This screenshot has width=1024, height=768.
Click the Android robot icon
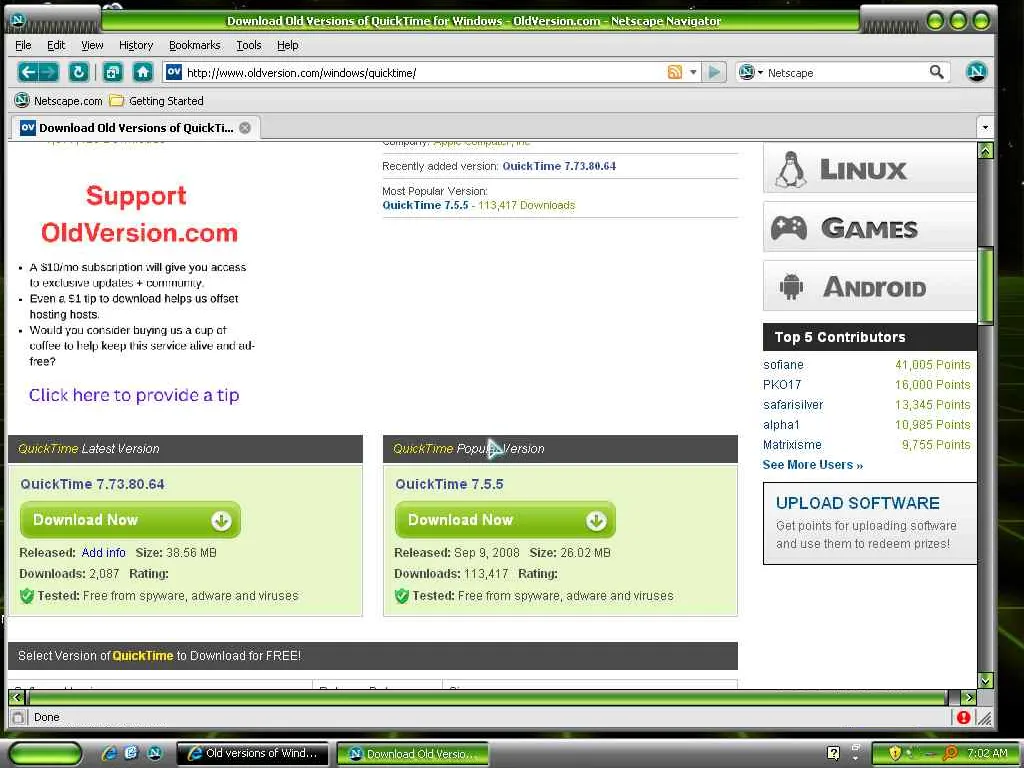[x=791, y=286]
